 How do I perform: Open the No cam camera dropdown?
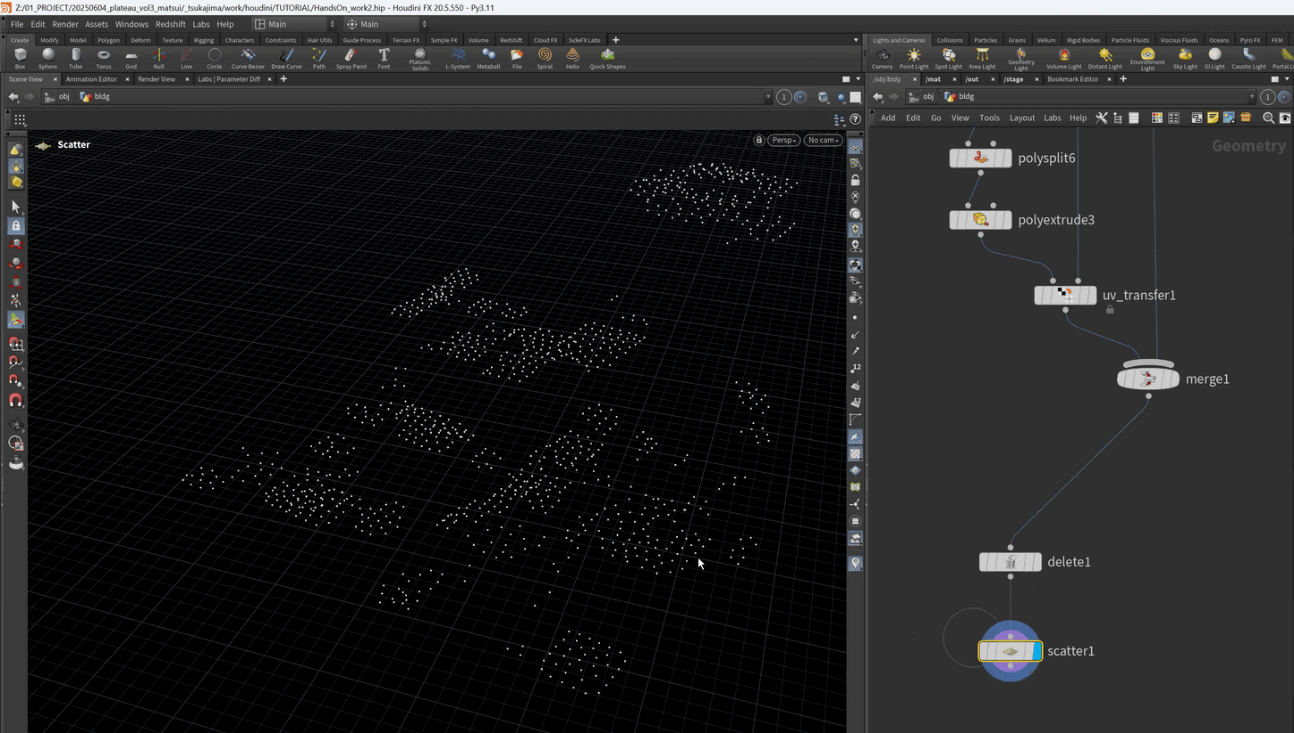tap(823, 140)
